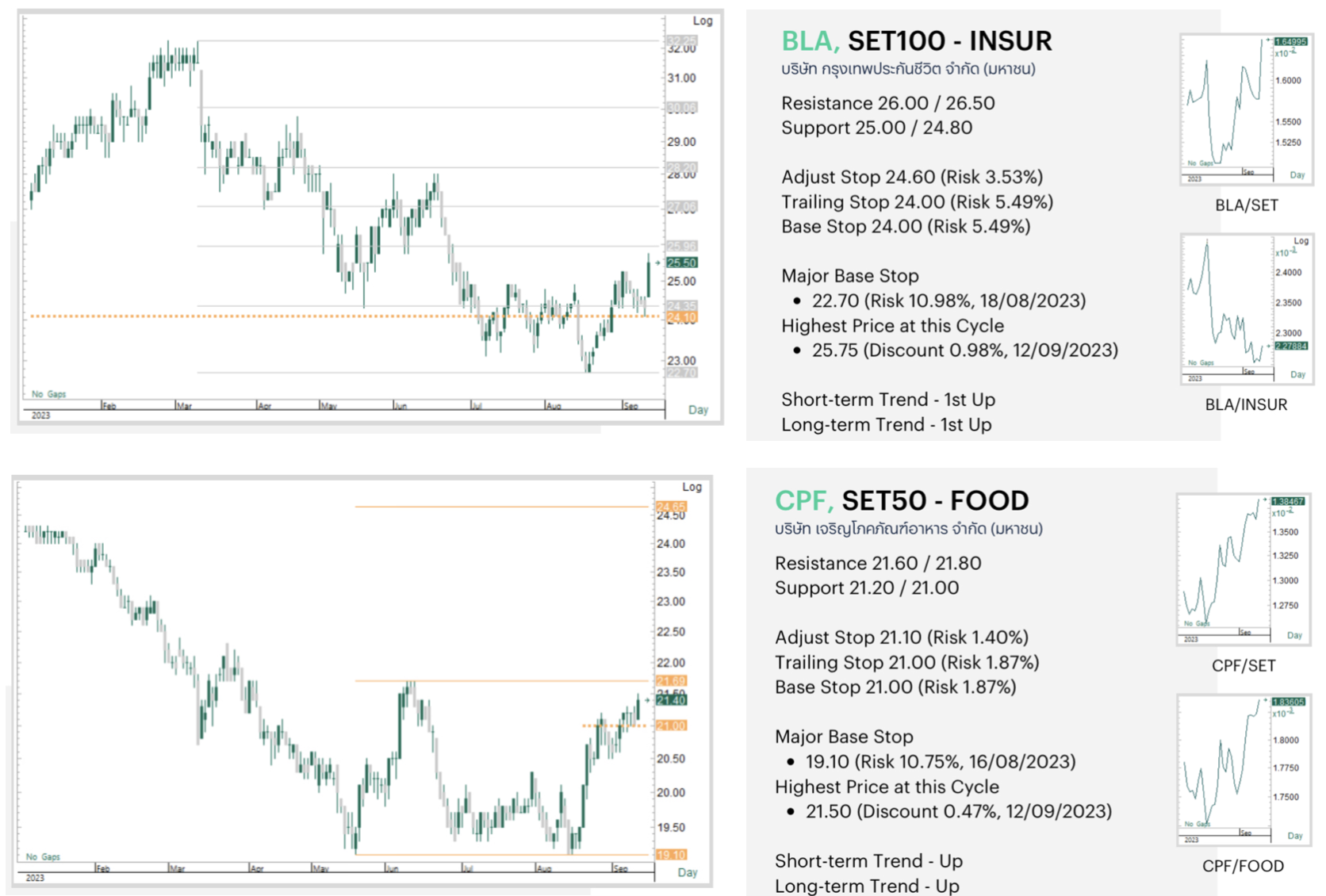
Task: Click the green 21.40 current price tag
Action: coord(671,700)
